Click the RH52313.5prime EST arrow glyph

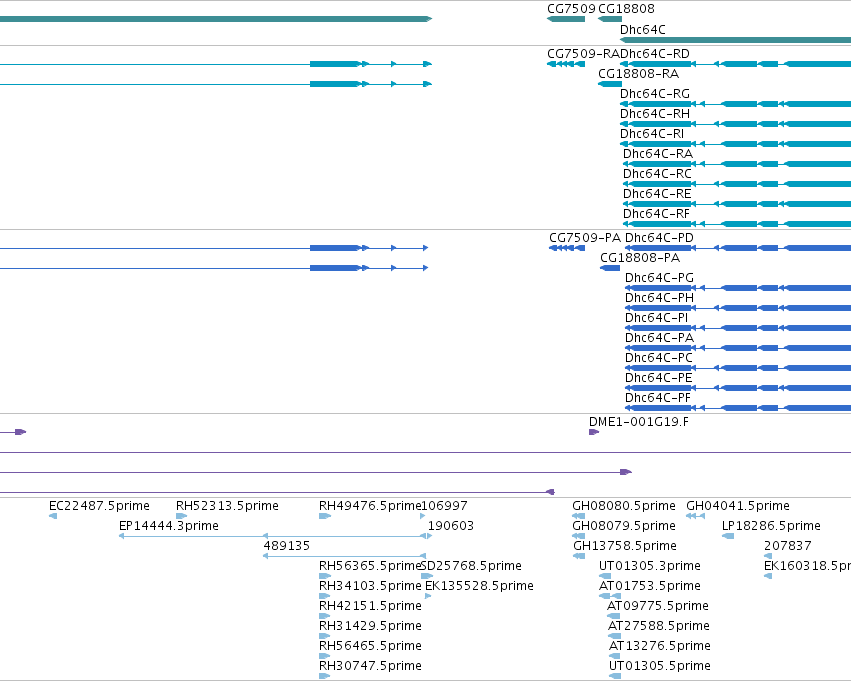181,516
